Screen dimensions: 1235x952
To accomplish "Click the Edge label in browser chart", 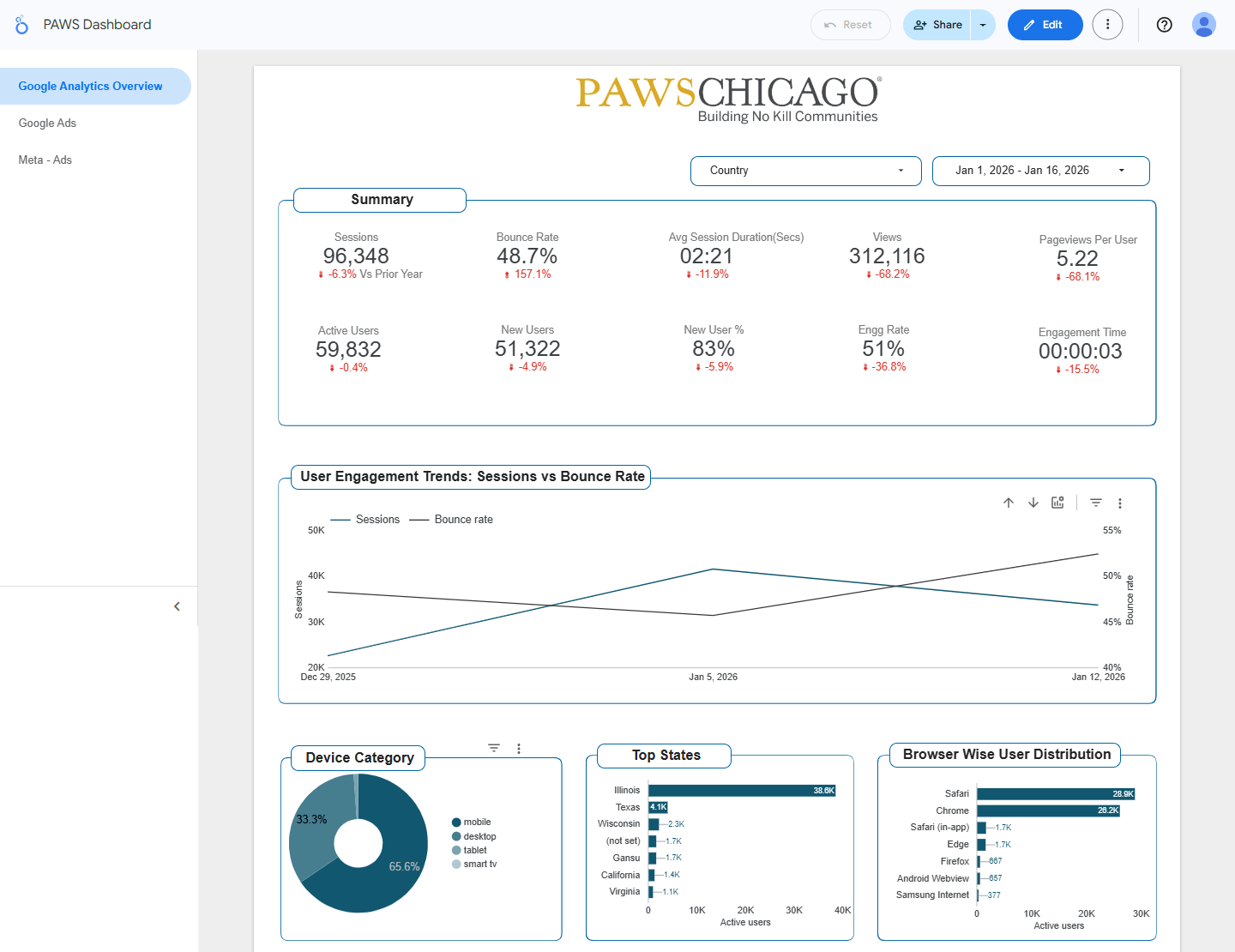I will 958,845.
